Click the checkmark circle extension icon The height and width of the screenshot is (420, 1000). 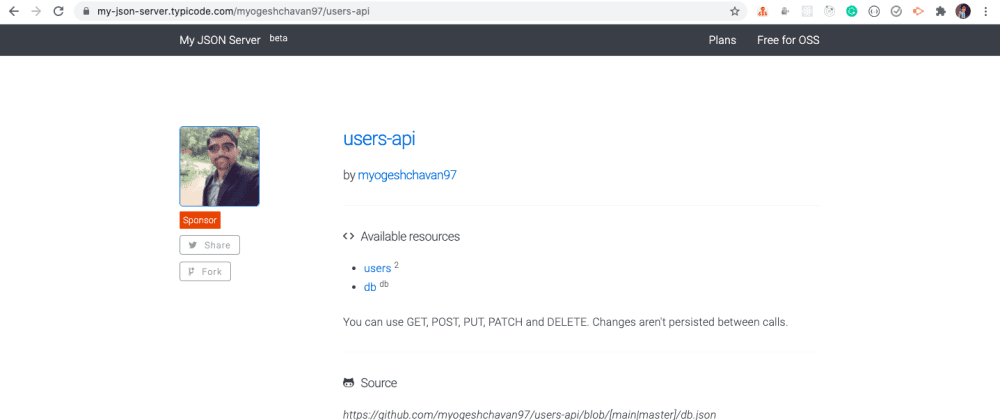pyautogui.click(x=896, y=12)
